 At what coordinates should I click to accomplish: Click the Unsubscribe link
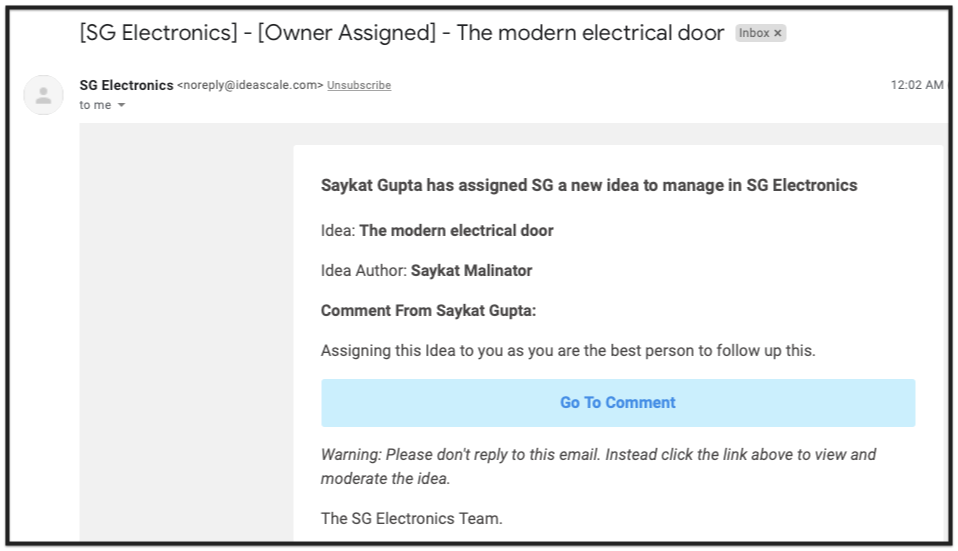359,86
